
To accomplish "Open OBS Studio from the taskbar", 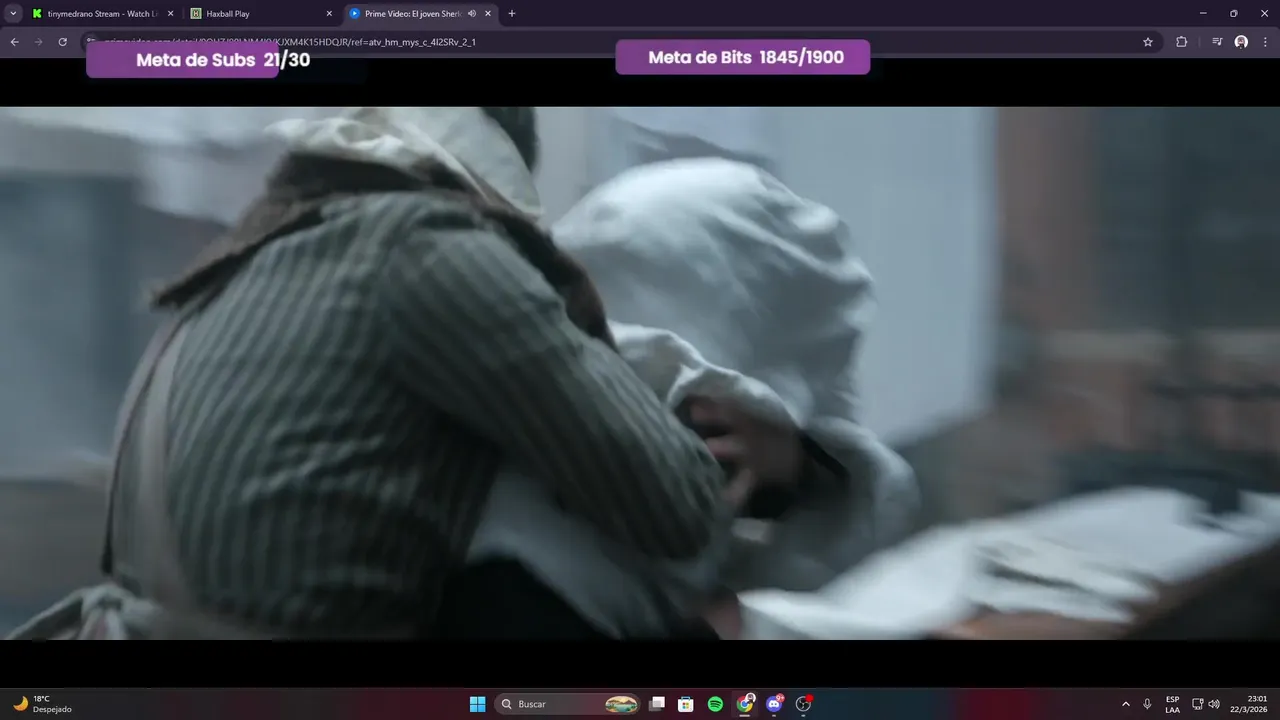I will coord(803,704).
